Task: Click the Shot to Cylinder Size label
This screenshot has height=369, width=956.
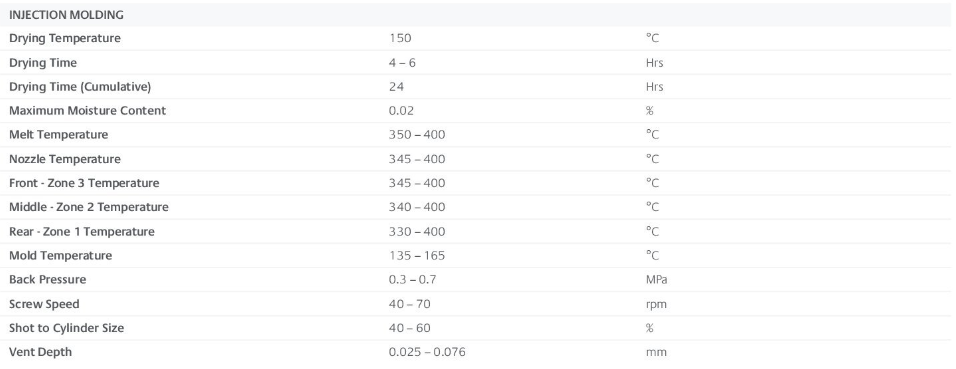Action: (x=66, y=328)
